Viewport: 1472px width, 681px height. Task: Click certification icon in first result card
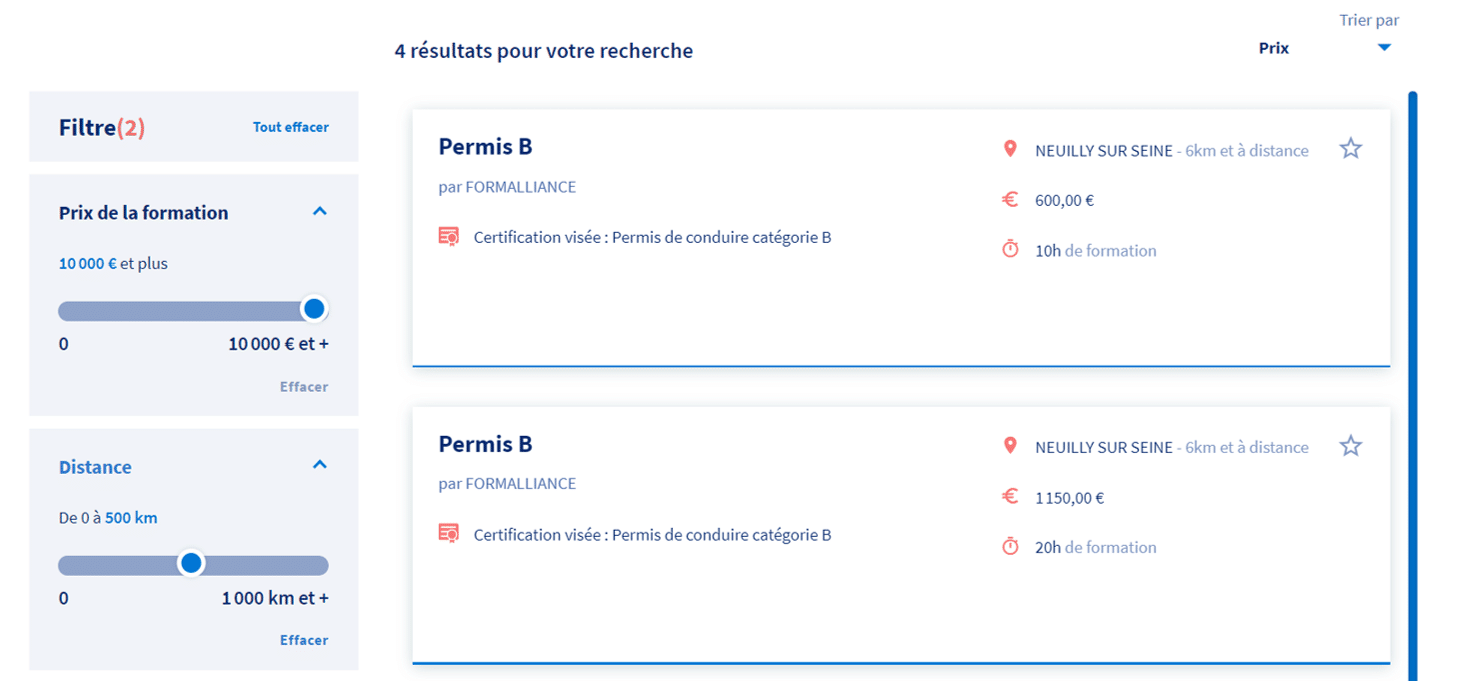pyautogui.click(x=449, y=237)
